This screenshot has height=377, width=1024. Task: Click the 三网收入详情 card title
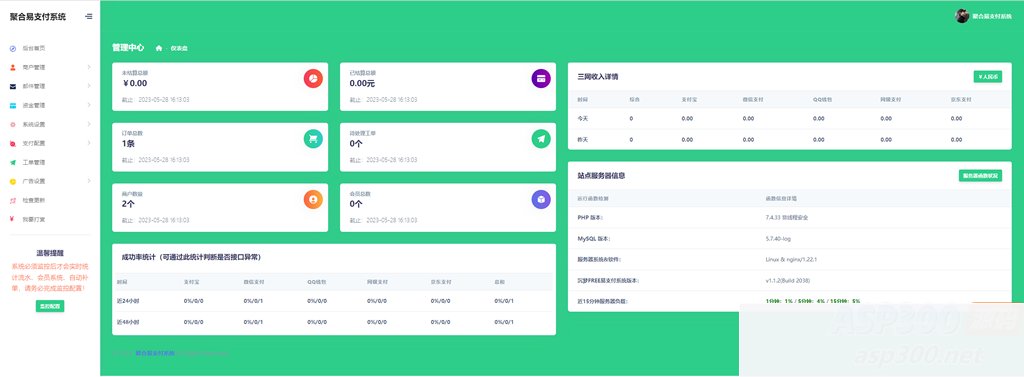[x=598, y=76]
